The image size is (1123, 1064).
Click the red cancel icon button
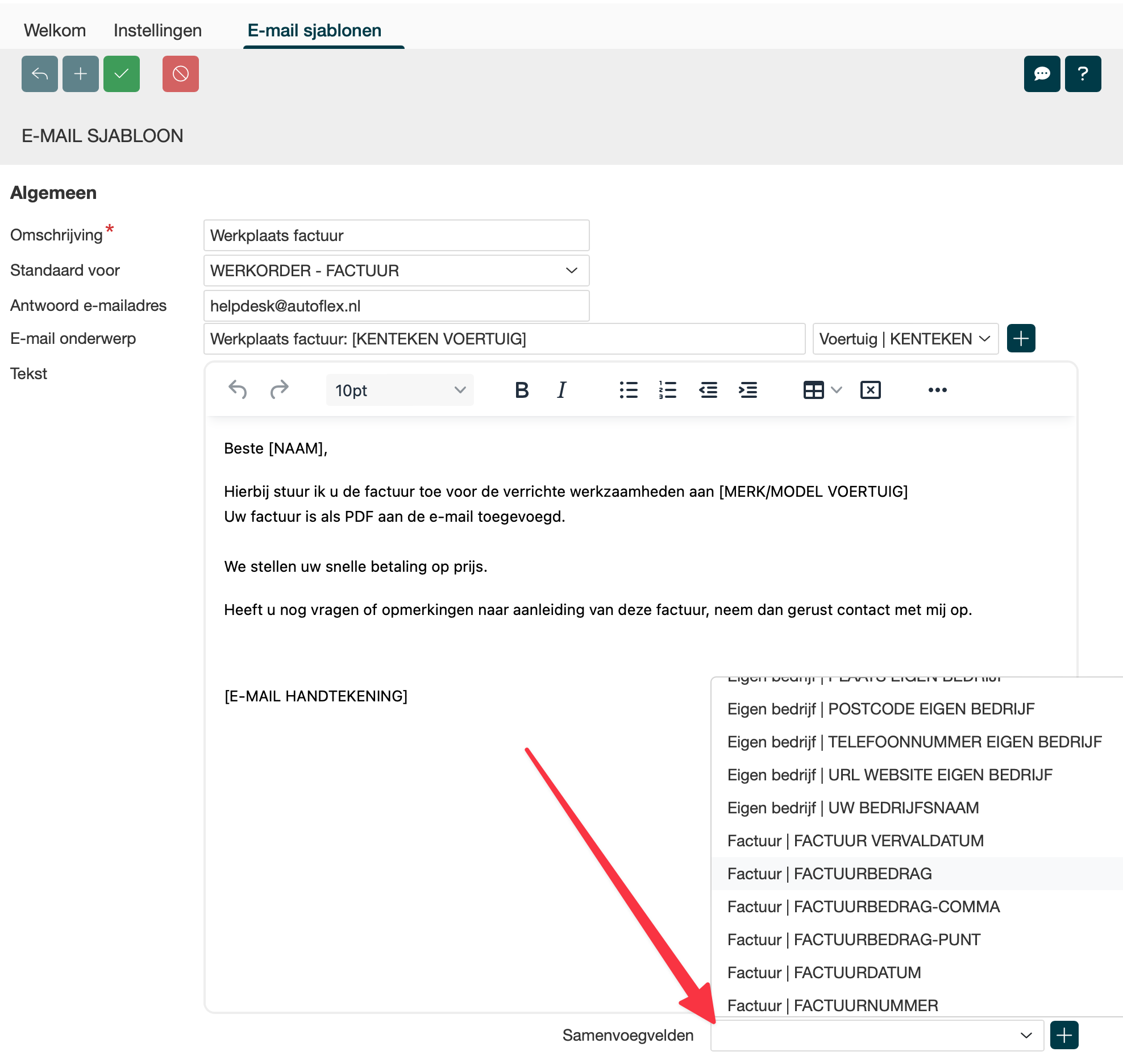[x=180, y=74]
